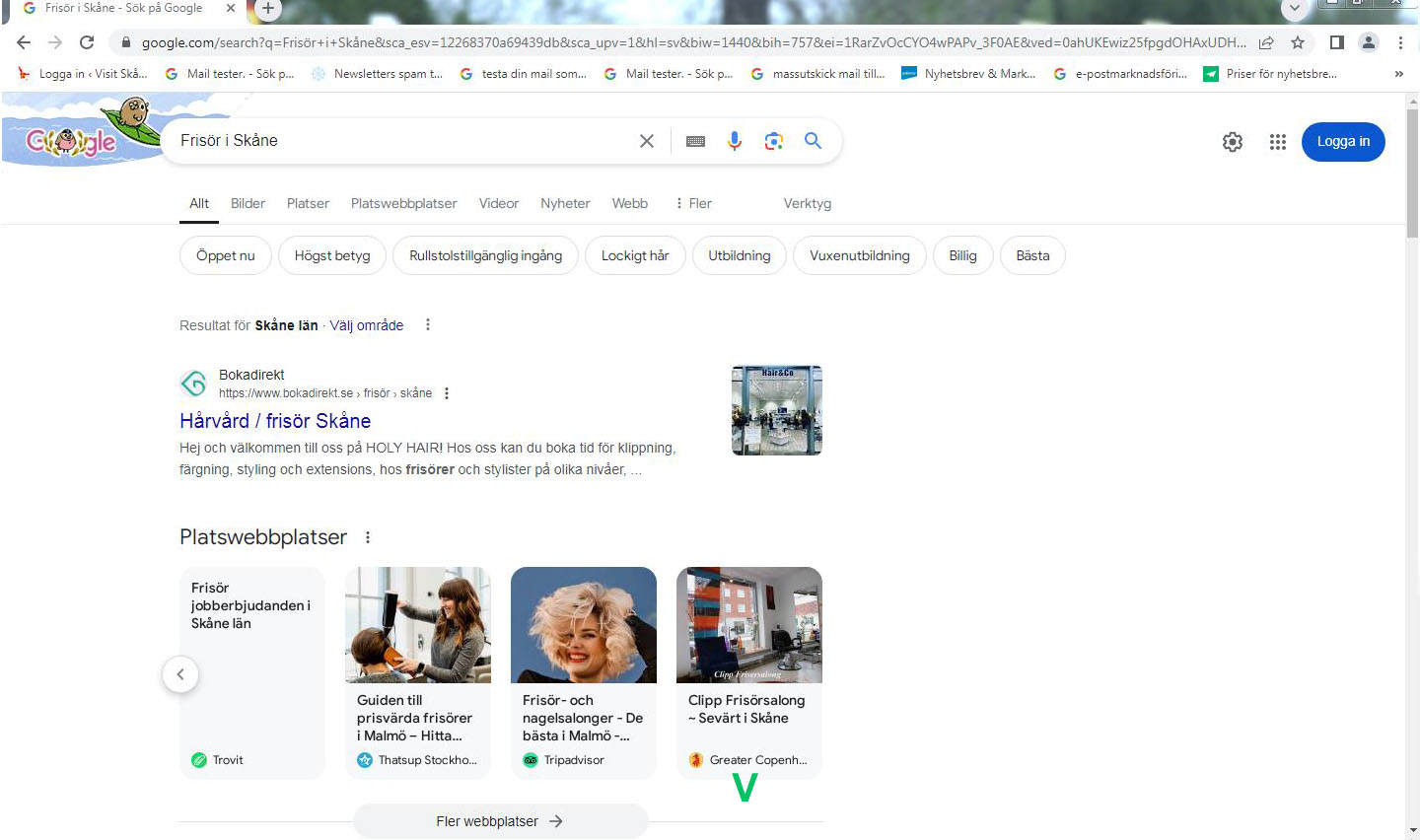The image size is (1420, 840).
Task: Open the Logga in Visit Skå bookmark
Action: tap(84, 74)
